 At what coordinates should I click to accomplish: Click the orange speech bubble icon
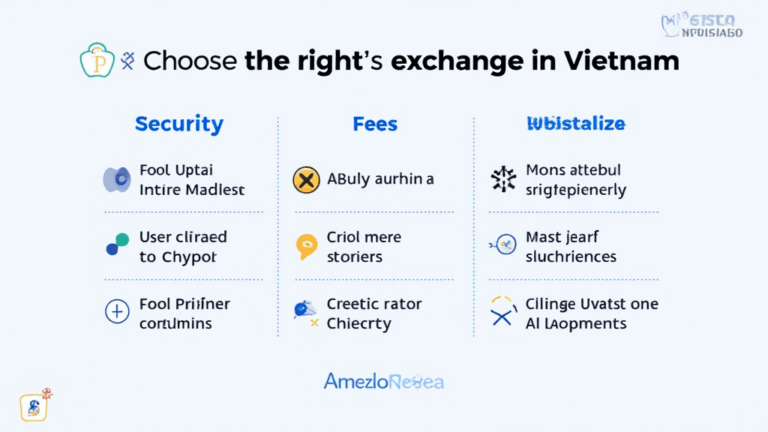click(306, 246)
